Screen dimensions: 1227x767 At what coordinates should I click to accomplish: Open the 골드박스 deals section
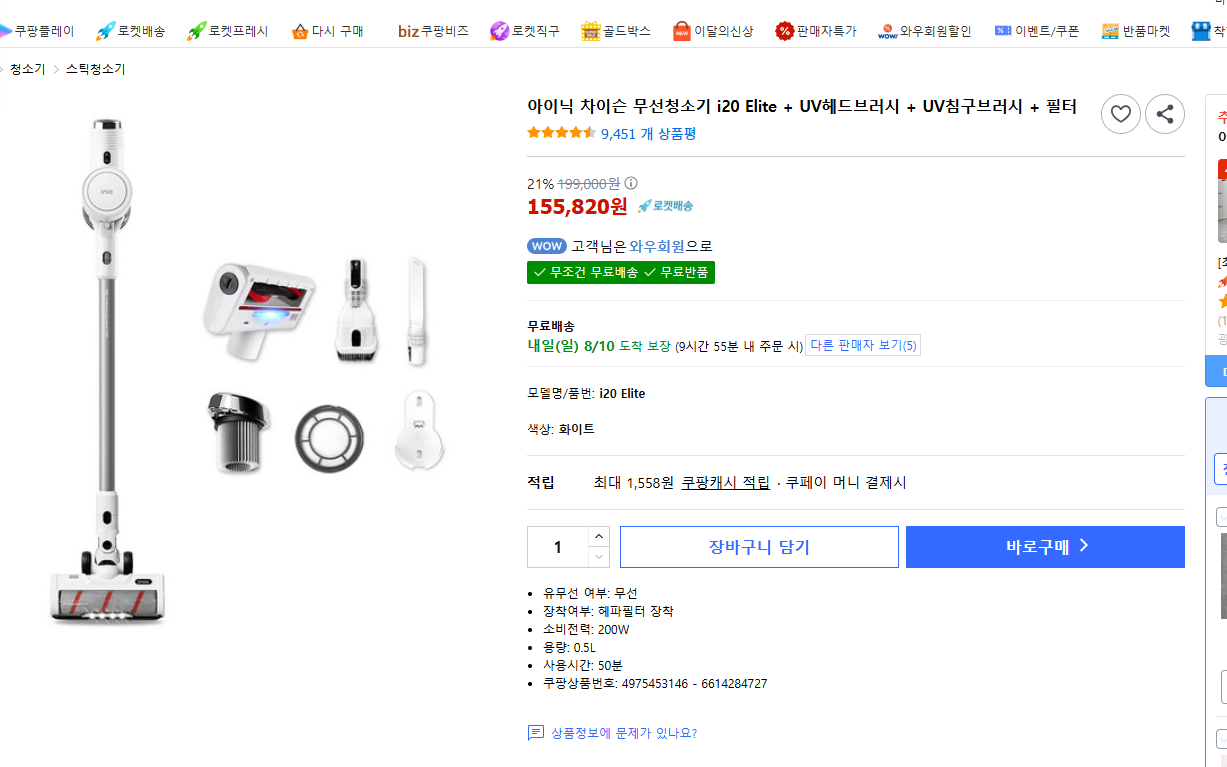point(621,30)
